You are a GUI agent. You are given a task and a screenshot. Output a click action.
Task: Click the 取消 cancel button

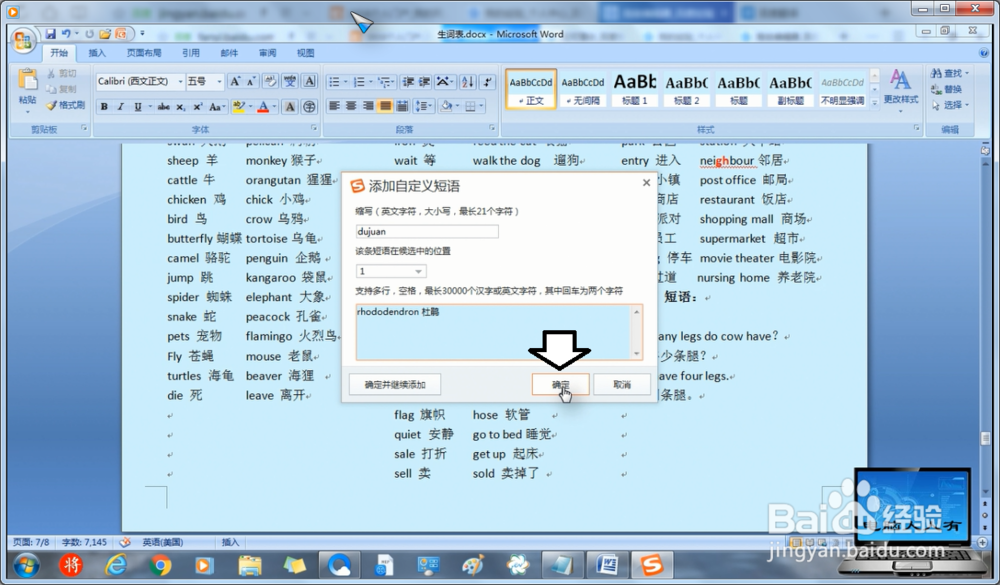tap(622, 385)
